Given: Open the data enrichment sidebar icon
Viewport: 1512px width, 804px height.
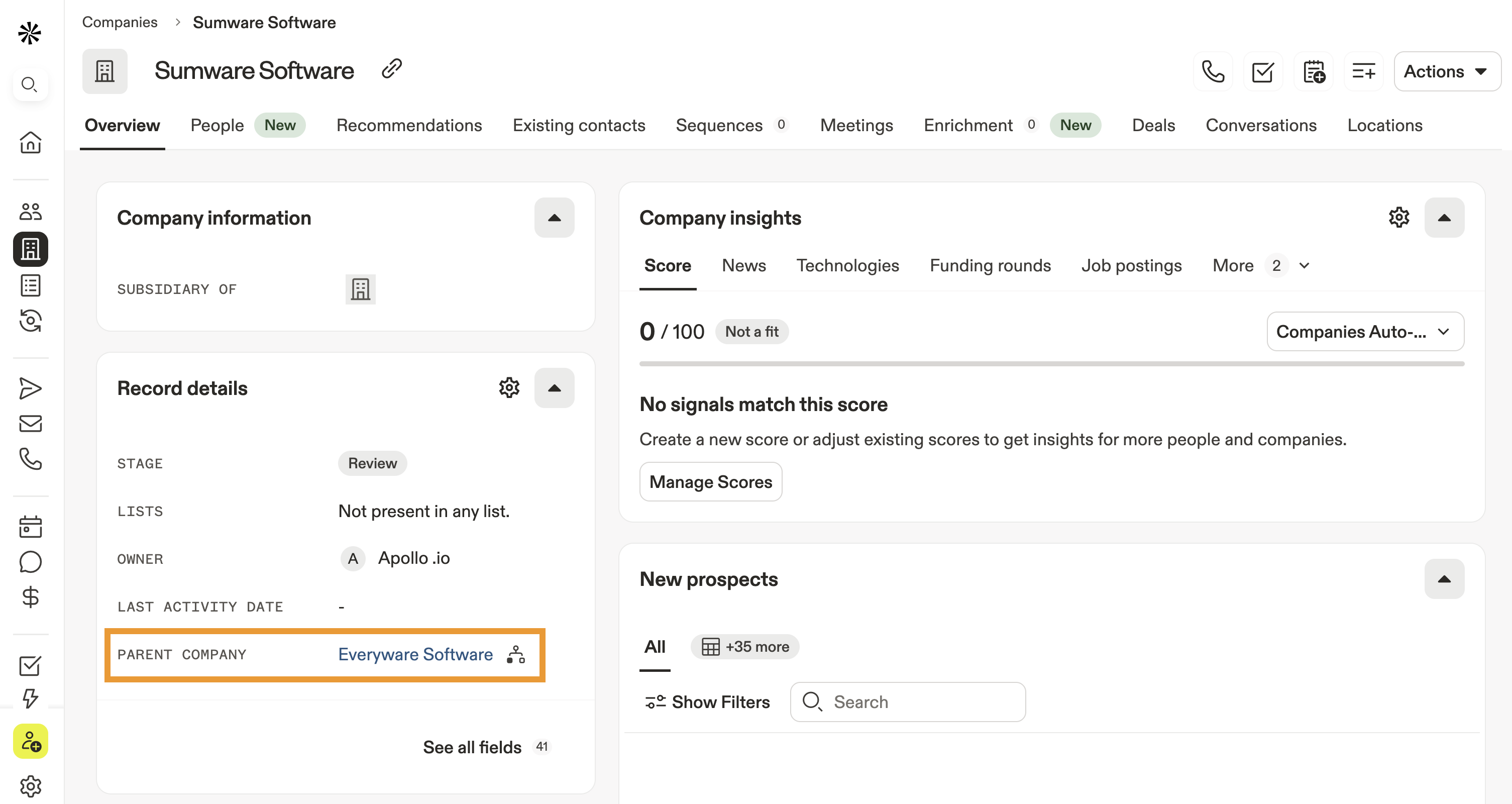Looking at the screenshot, I should coord(31,321).
